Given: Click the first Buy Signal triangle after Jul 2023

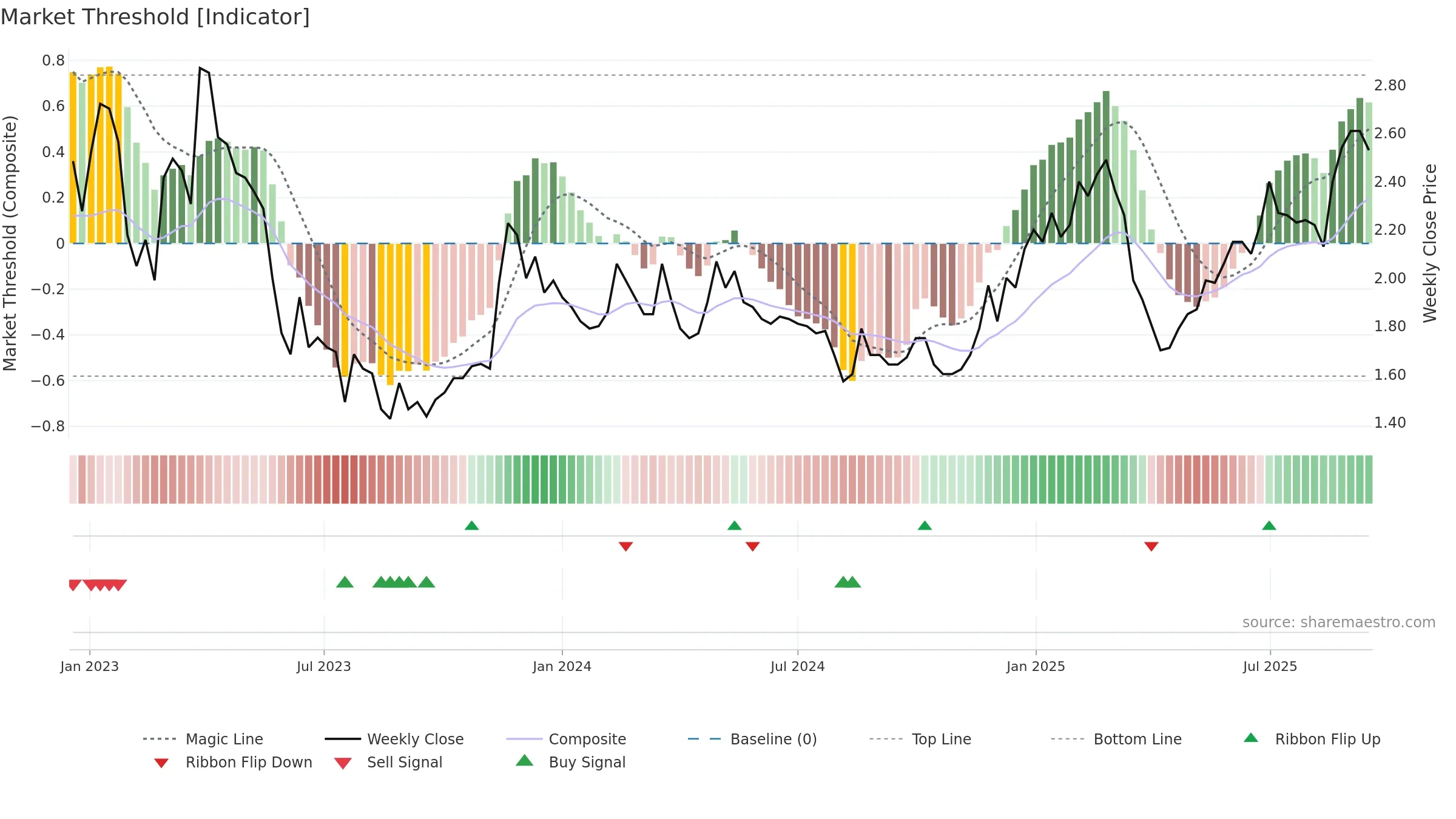Looking at the screenshot, I should click(345, 582).
